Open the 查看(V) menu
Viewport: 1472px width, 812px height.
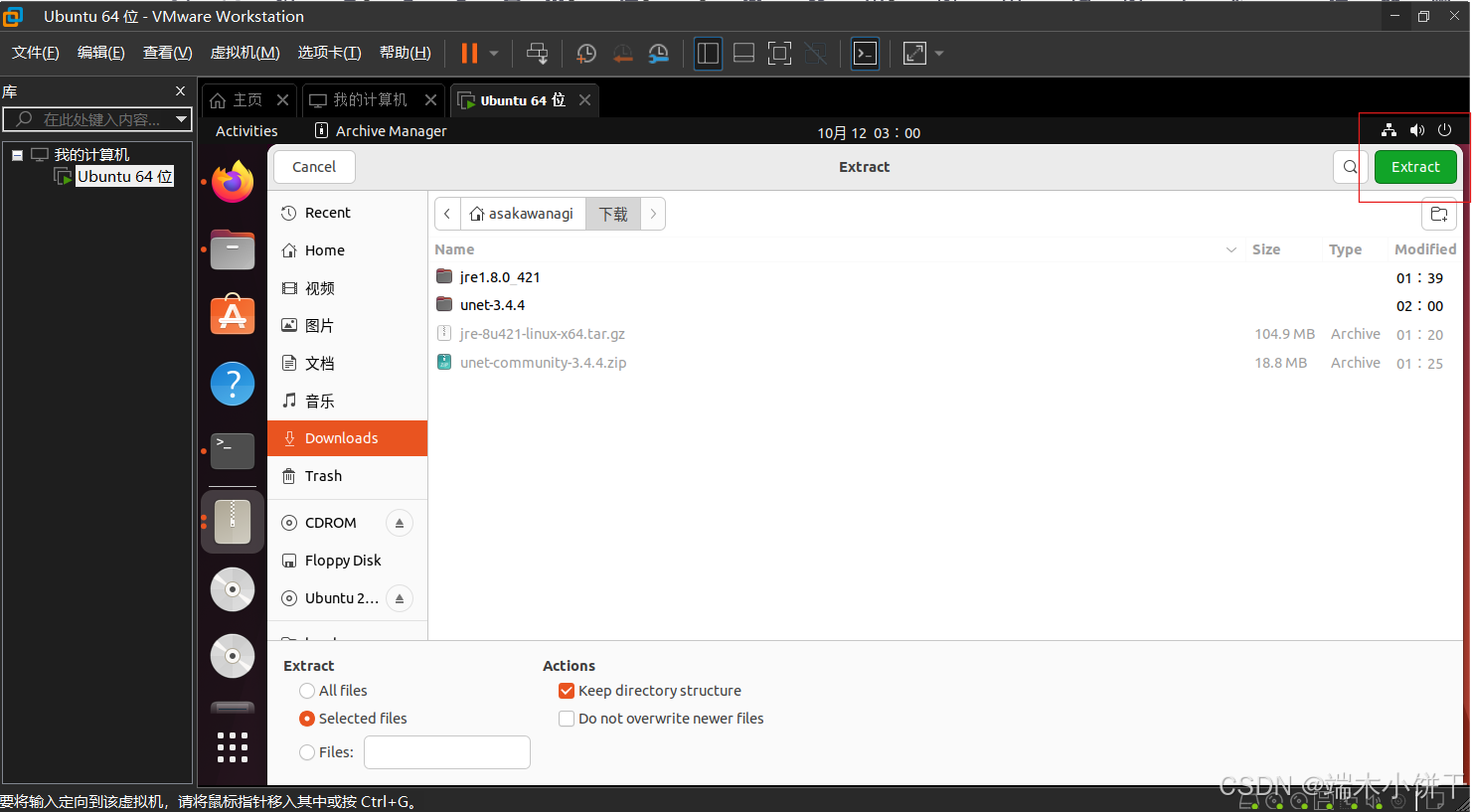[168, 53]
